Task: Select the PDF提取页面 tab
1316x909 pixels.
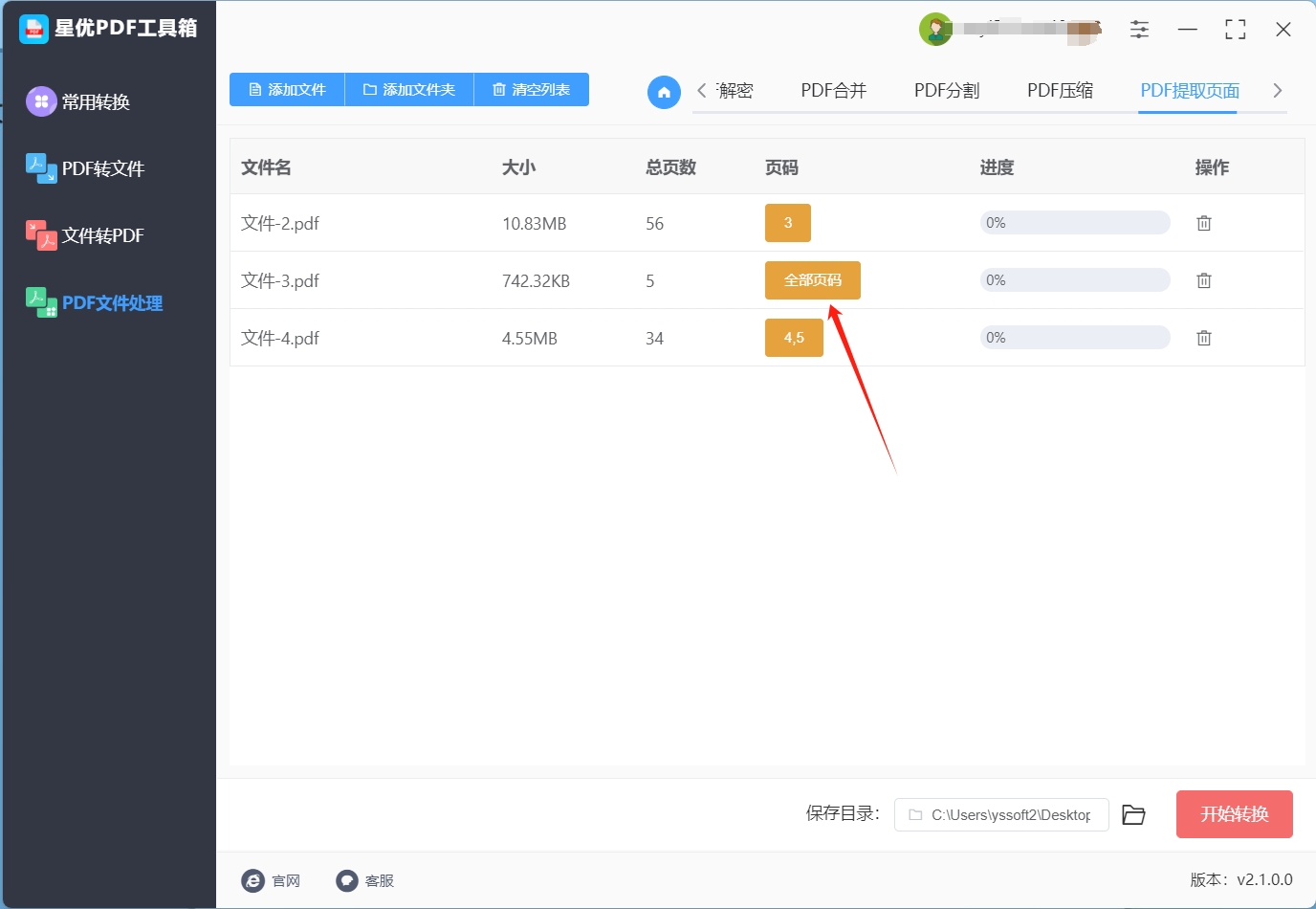Action: point(1190,91)
